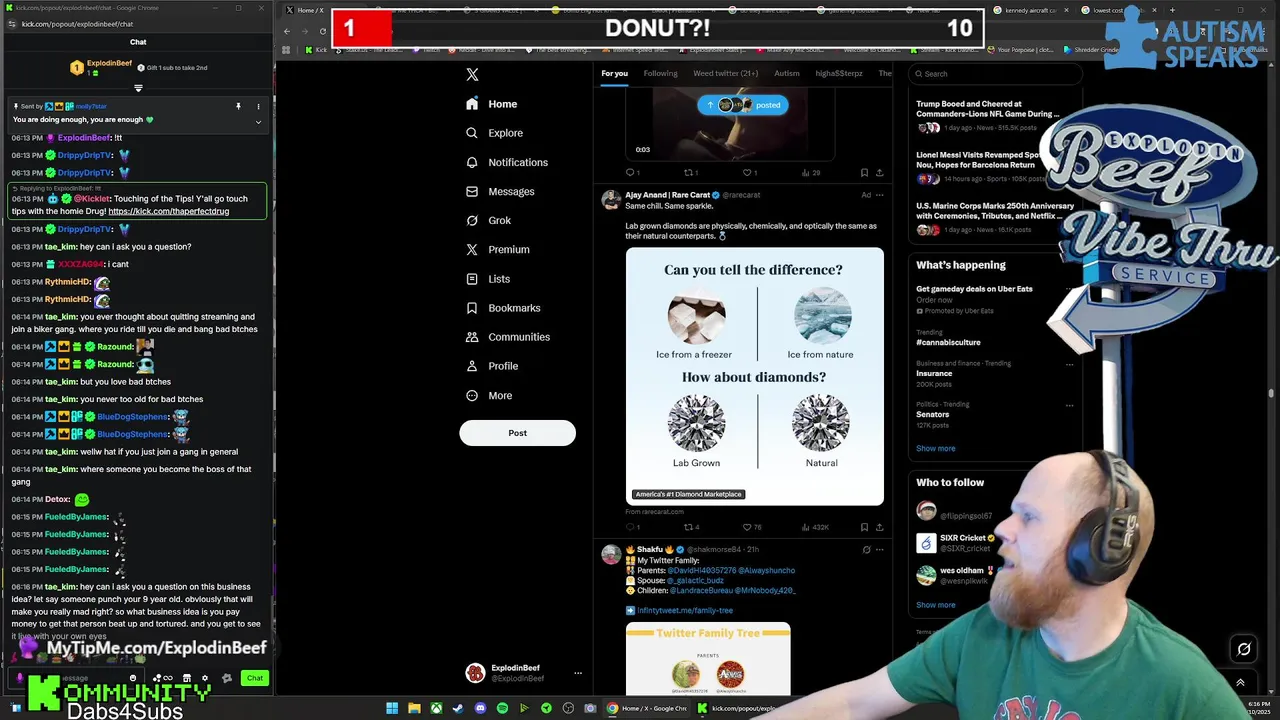This screenshot has height=720, width=1280.
Task: Click the Bookmarks ribbon icon
Action: [472, 308]
